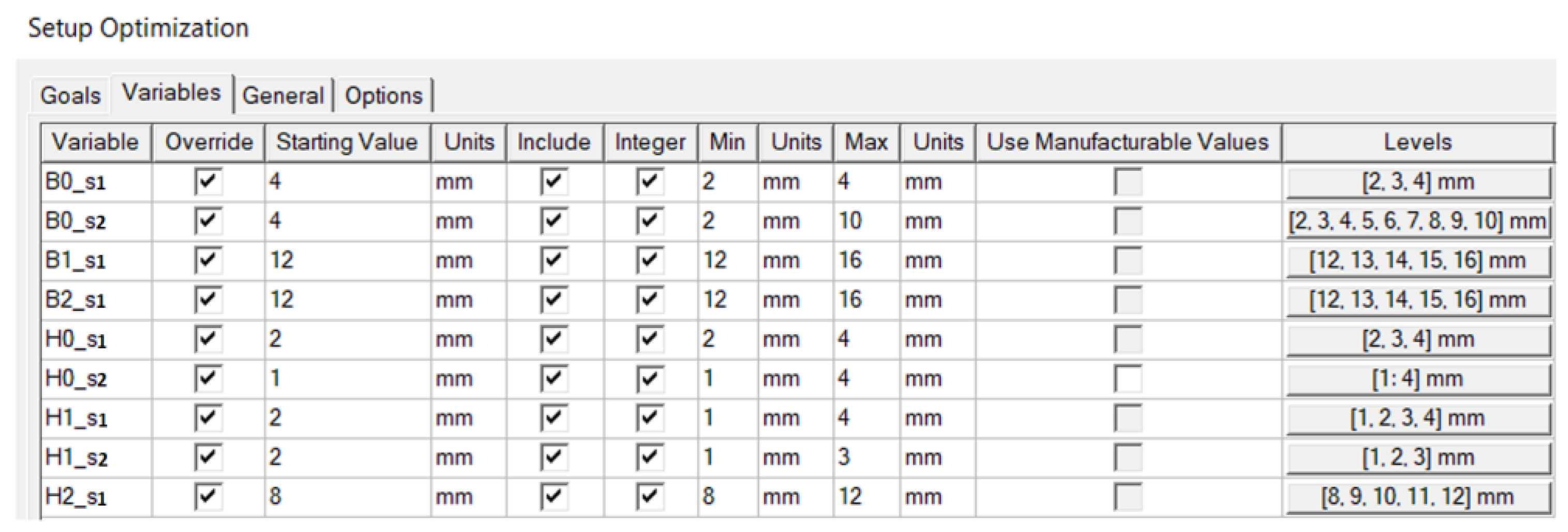This screenshot has height=532, width=1568.
Task: Open Levels [8, 9, 10, 11, 12] mm
Action: click(x=1417, y=497)
